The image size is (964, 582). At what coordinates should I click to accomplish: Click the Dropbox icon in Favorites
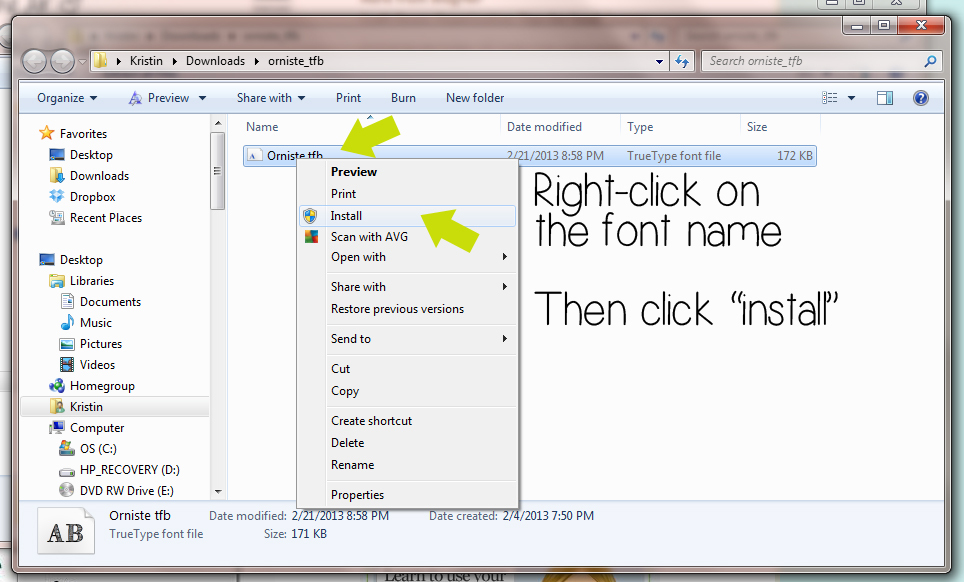coord(57,196)
